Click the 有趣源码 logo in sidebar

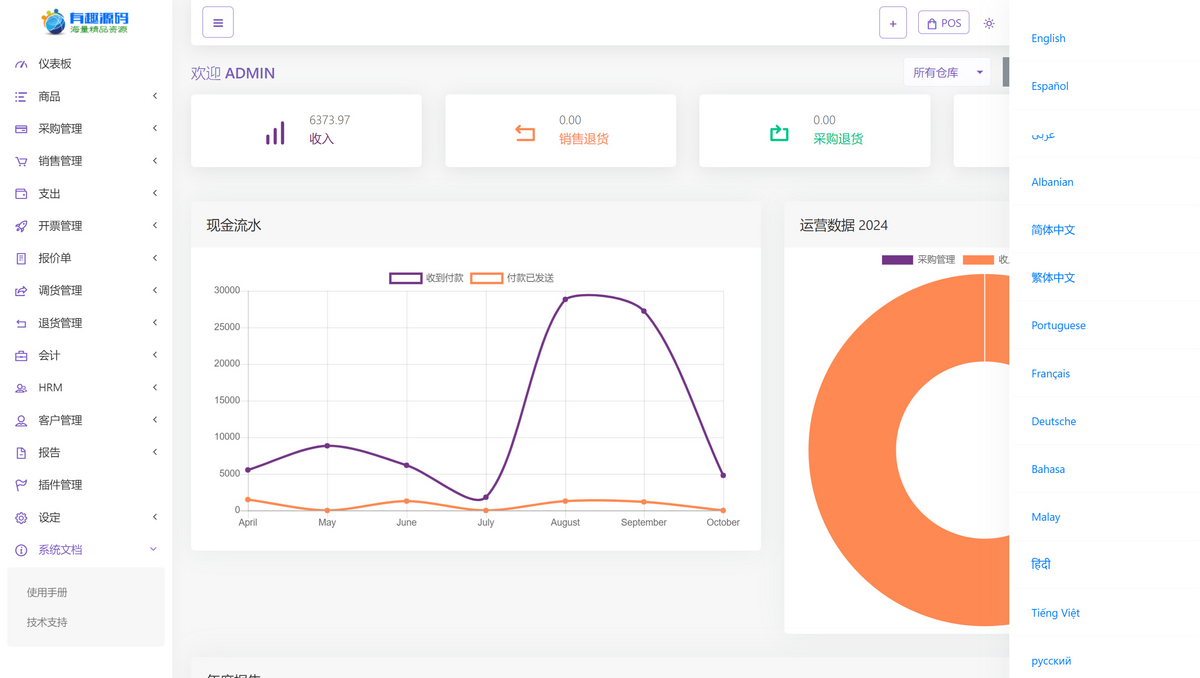click(85, 22)
